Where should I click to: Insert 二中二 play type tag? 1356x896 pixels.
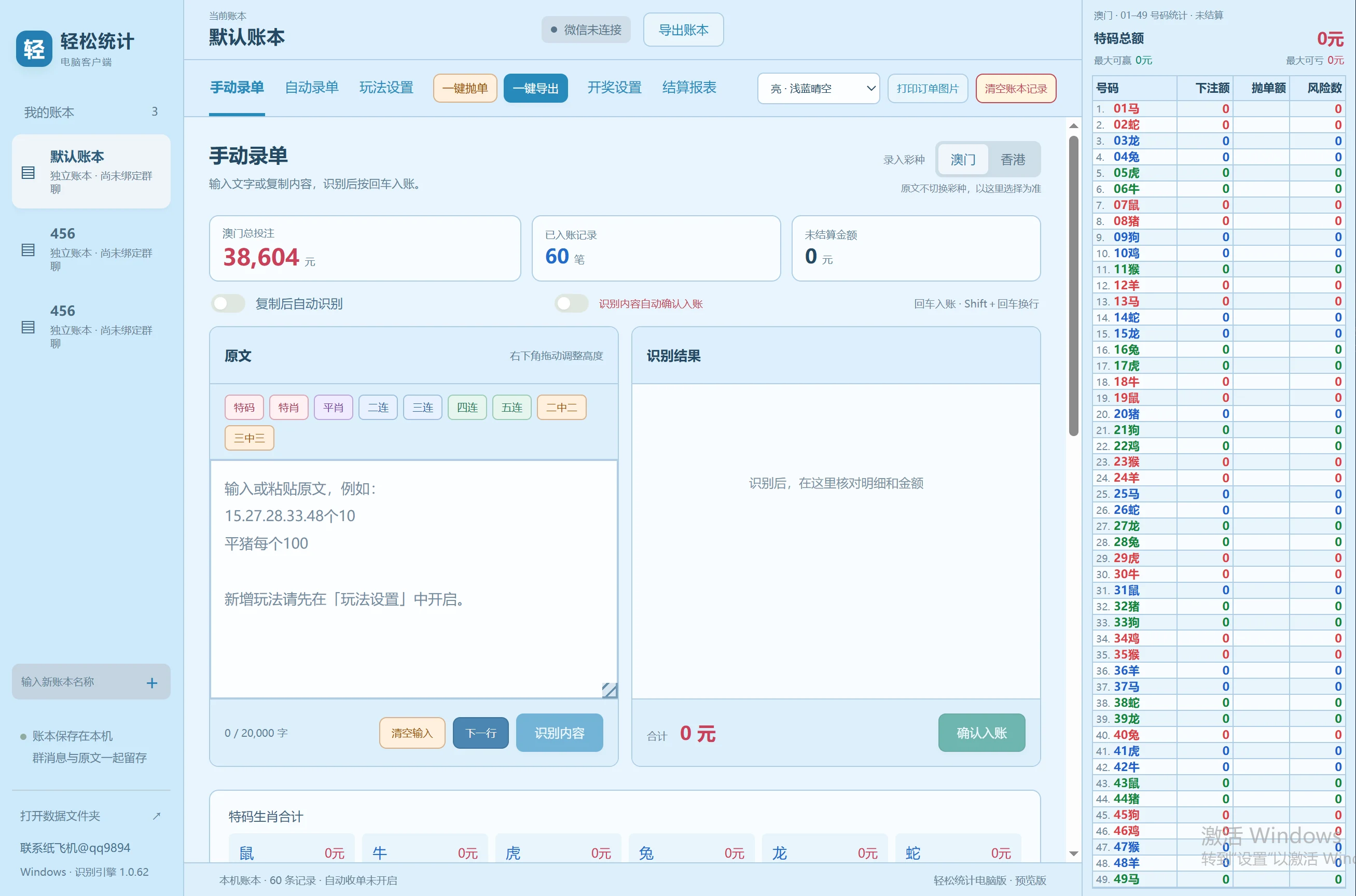[x=561, y=408]
